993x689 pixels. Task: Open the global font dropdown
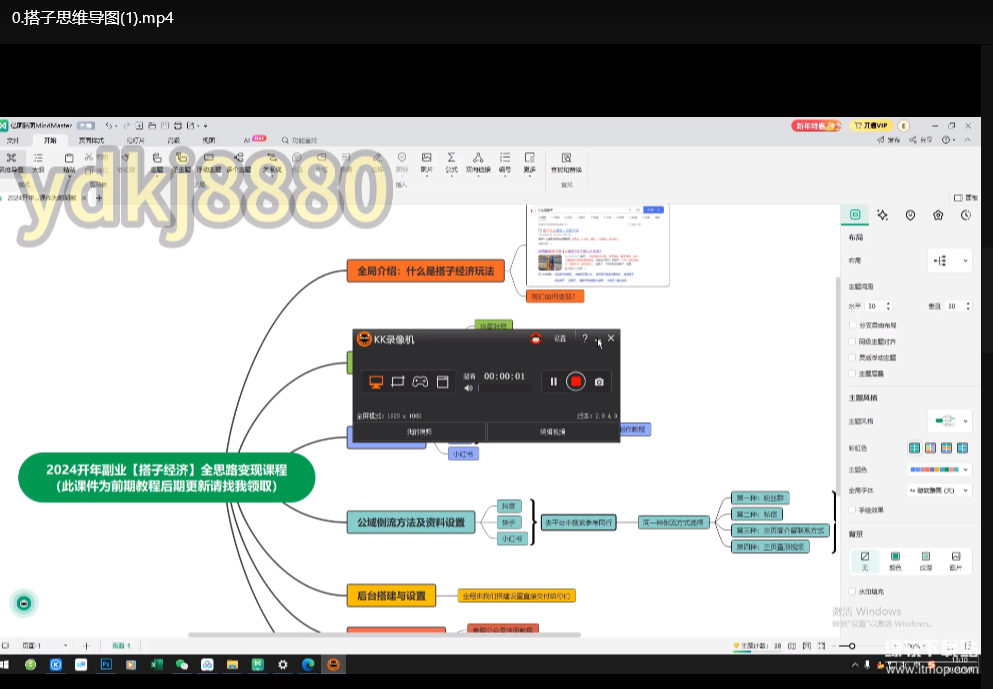(x=939, y=491)
